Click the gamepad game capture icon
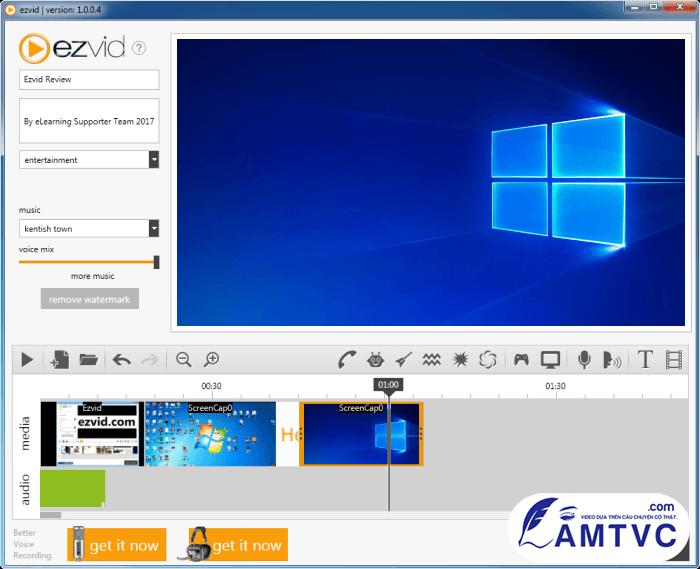The width and height of the screenshot is (700, 569). 521,360
